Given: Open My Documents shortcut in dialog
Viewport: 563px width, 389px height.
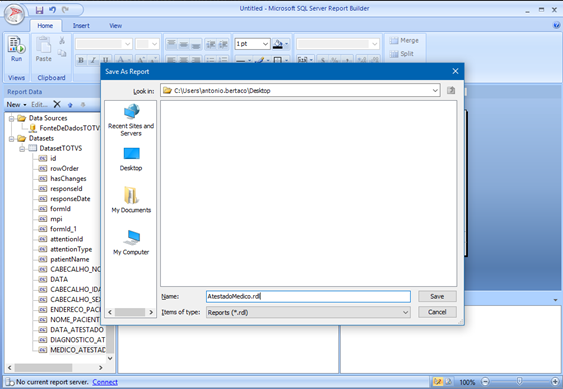Looking at the screenshot, I should [x=131, y=200].
